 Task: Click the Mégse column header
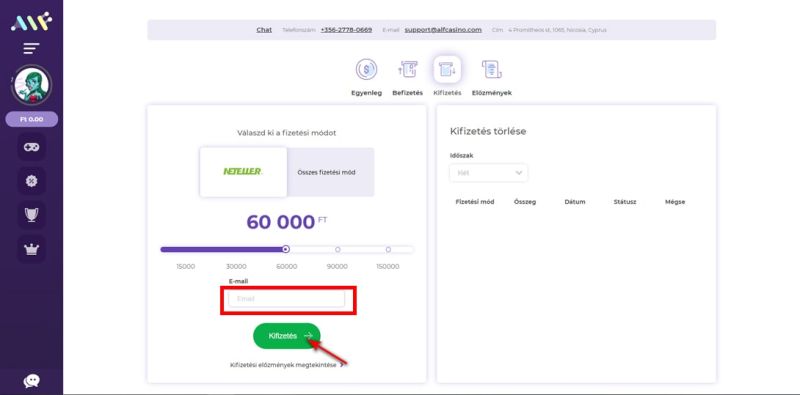pyautogui.click(x=675, y=202)
